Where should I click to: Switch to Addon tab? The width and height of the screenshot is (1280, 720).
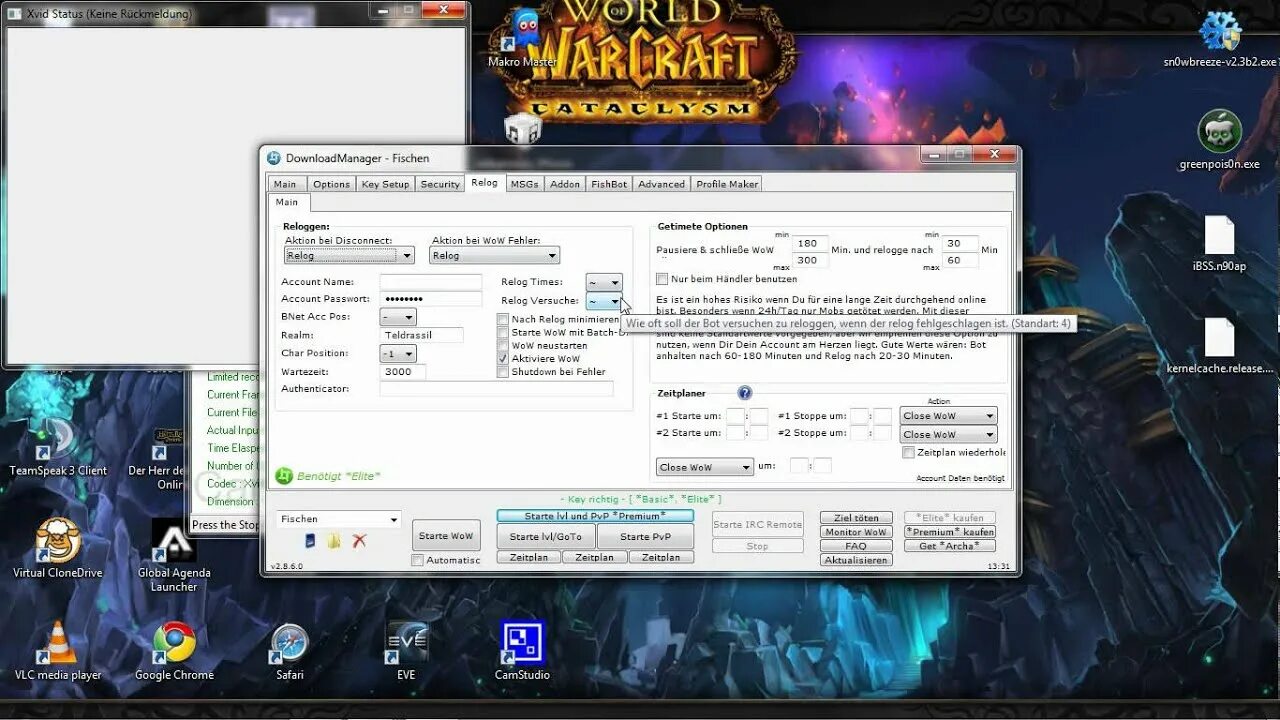[x=565, y=184]
